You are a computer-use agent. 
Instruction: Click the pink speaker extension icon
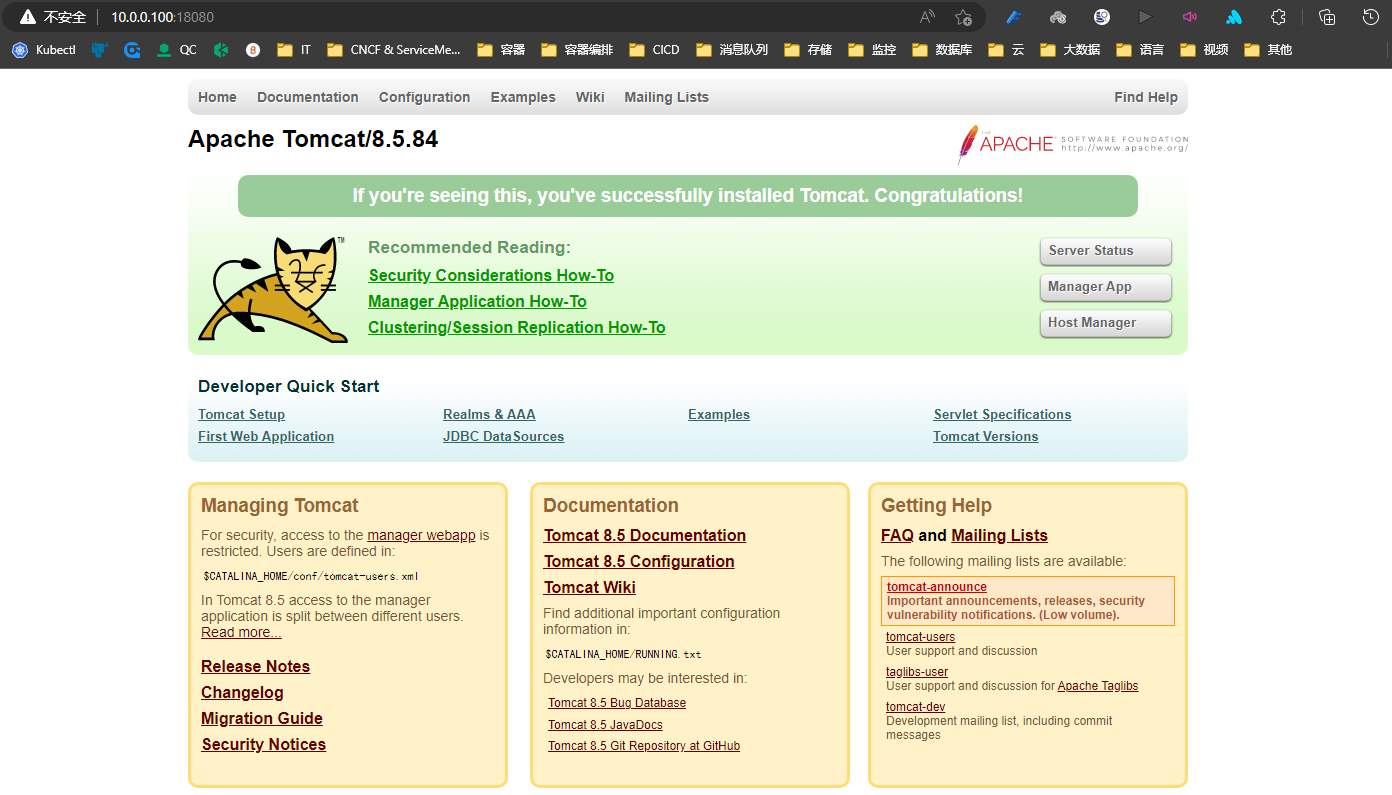coord(1190,17)
